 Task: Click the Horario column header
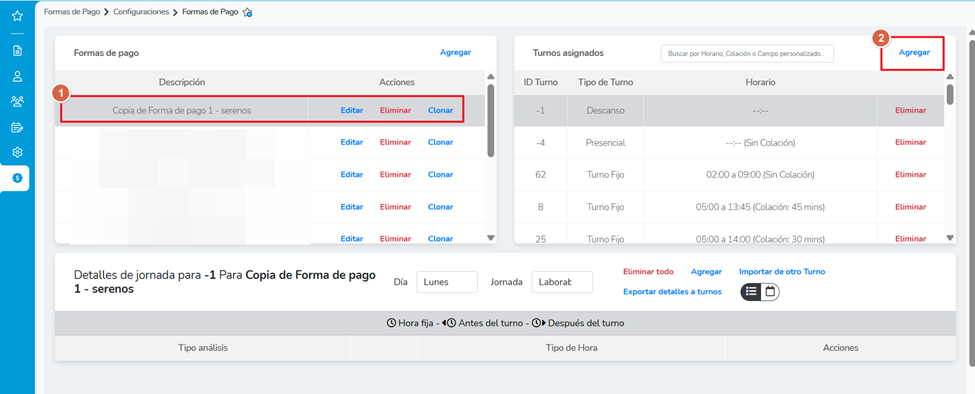pos(760,82)
